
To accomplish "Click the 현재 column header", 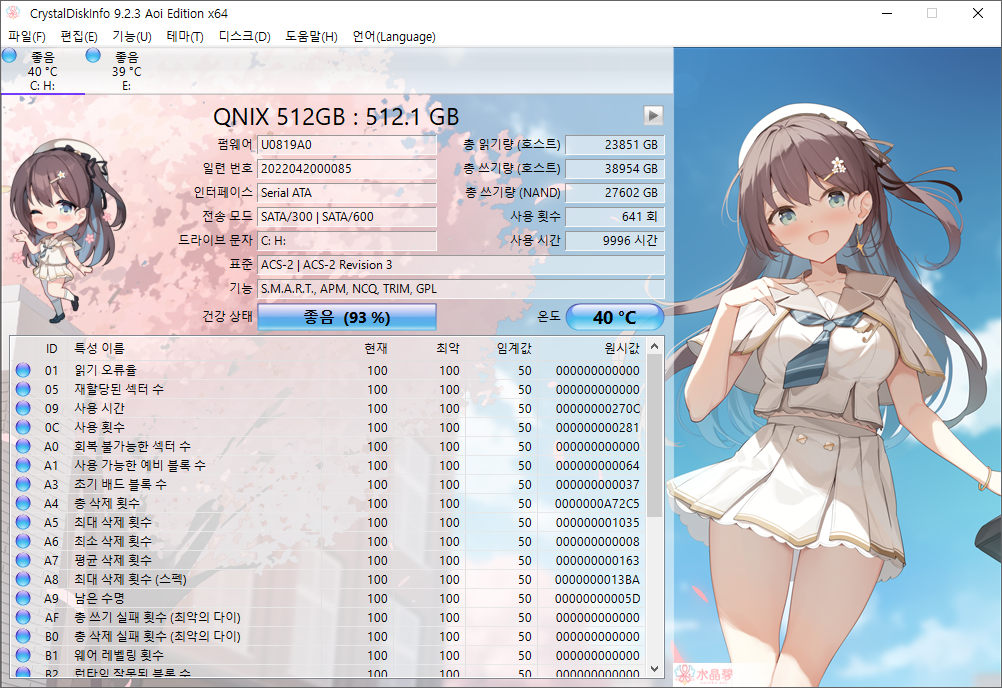I will pos(376,348).
